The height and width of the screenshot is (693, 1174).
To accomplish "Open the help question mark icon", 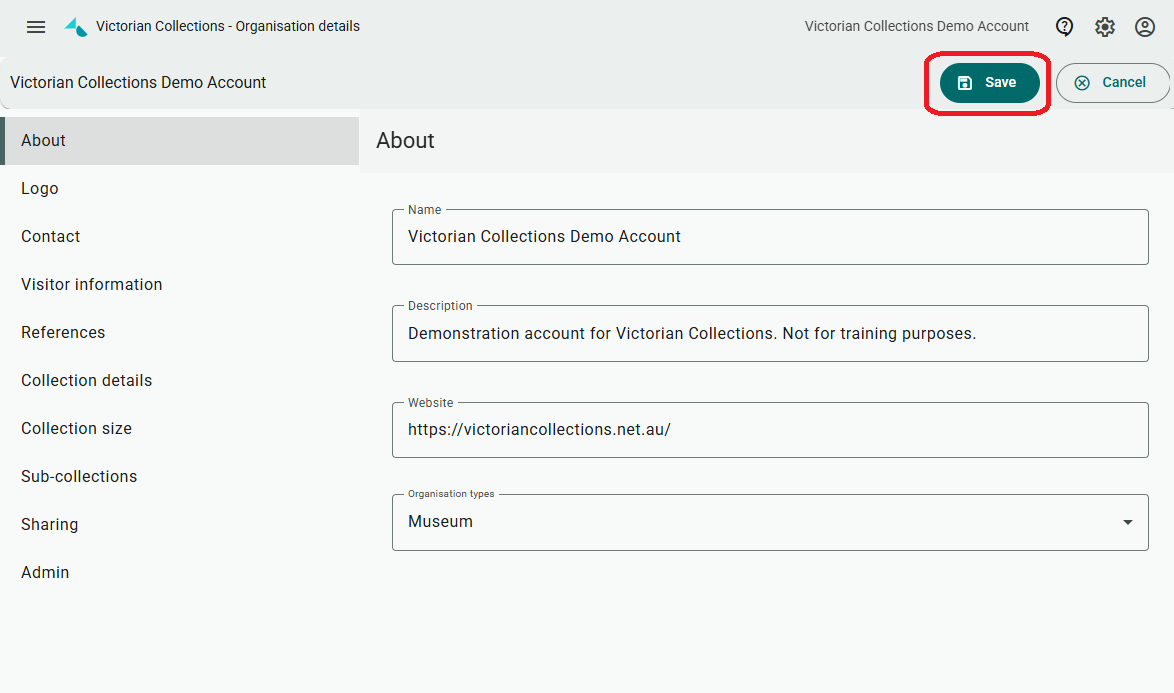I will tap(1064, 27).
